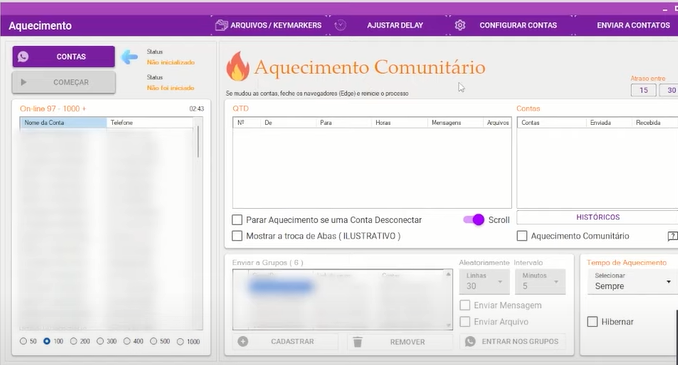Screen dimensions: 678x365
Task: Click the WhatsApp icon on CONTAS button
Action: (x=23, y=57)
